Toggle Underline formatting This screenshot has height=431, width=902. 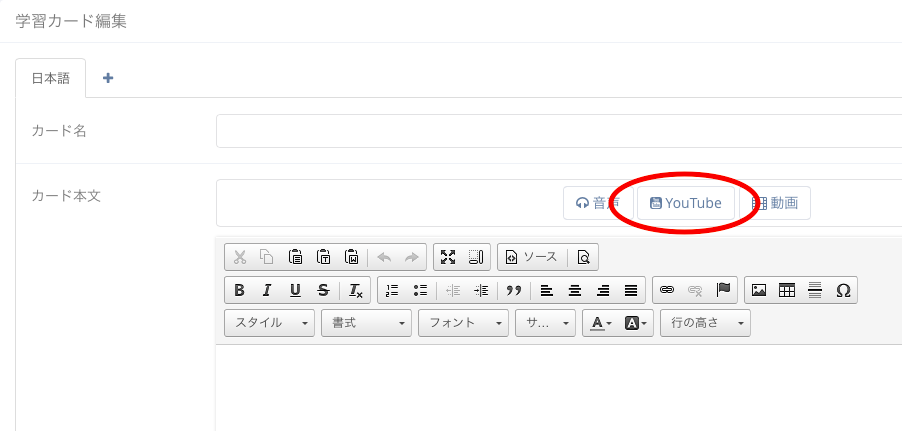click(296, 291)
